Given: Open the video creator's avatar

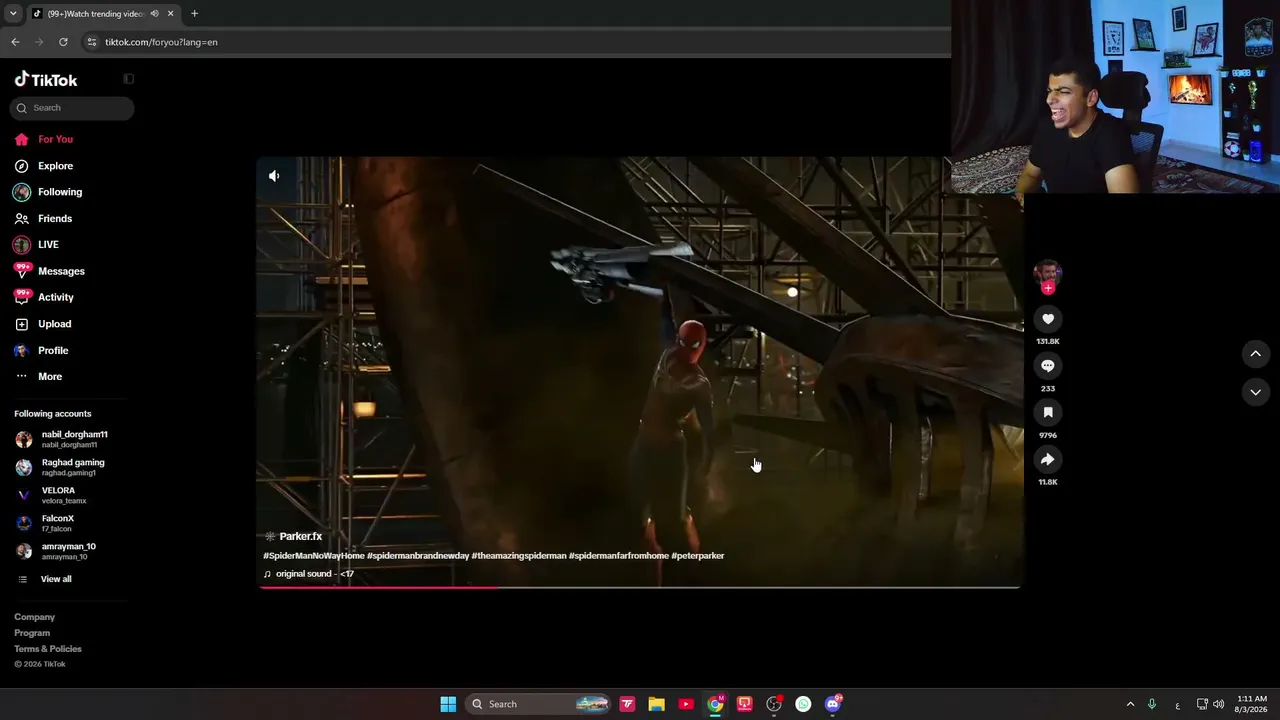Looking at the screenshot, I should [1047, 272].
